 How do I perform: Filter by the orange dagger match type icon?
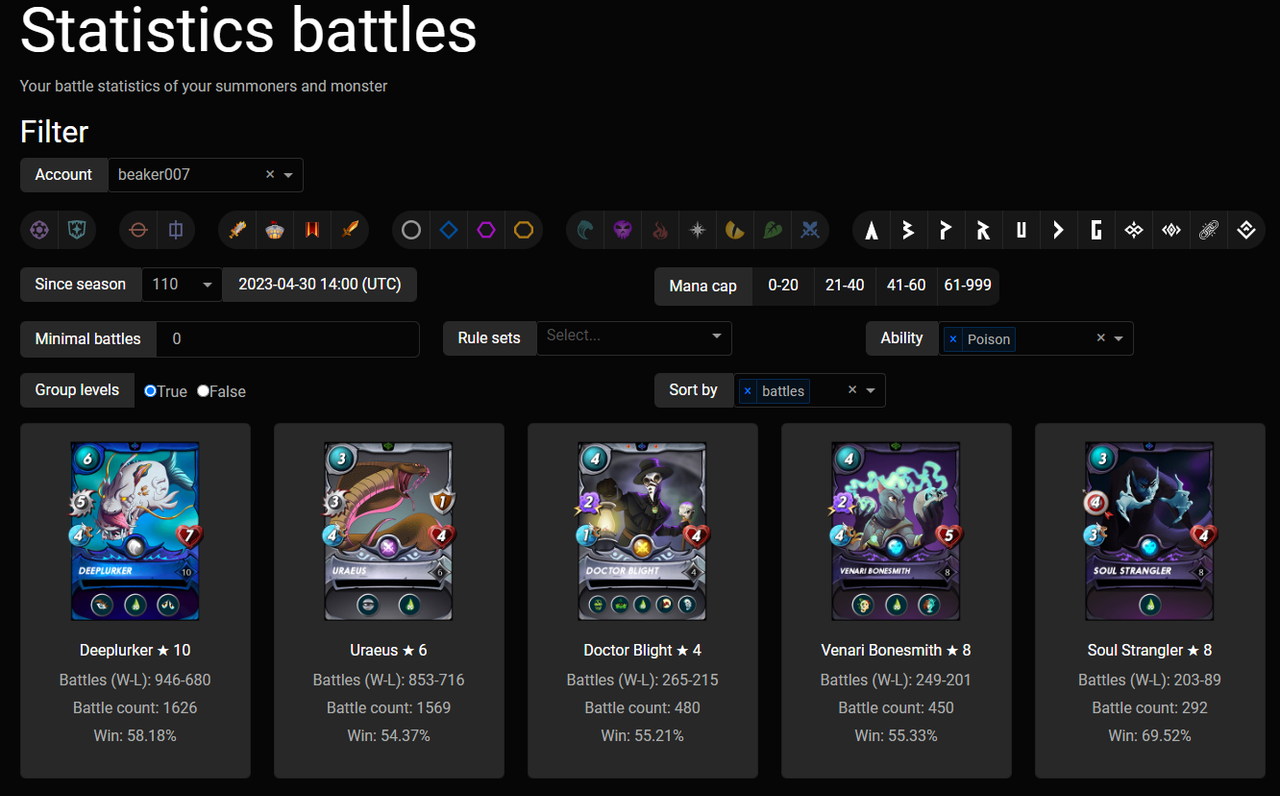pyautogui.click(x=349, y=230)
